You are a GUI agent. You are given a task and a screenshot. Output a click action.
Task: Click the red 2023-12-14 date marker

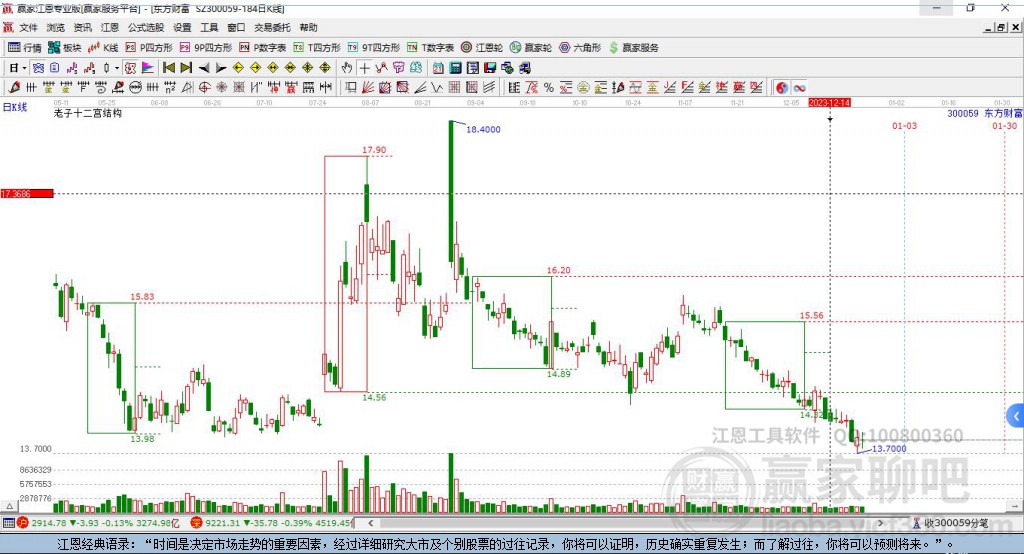829,103
